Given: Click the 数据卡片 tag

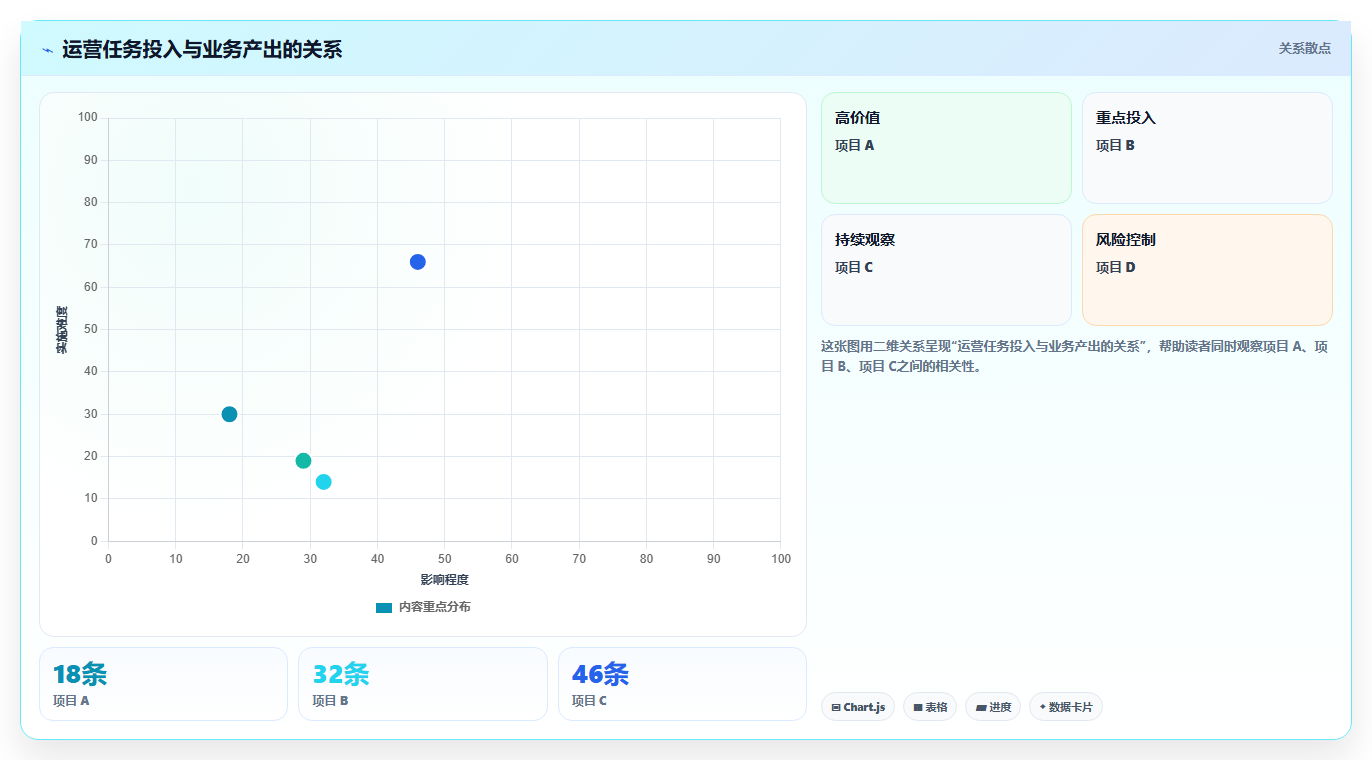Looking at the screenshot, I should [x=1066, y=707].
